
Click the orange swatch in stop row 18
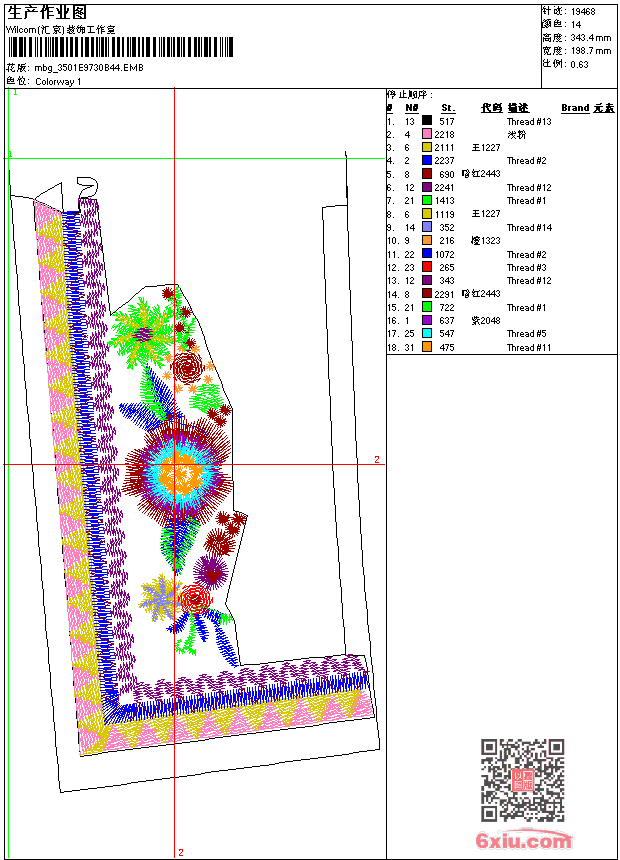(426, 347)
